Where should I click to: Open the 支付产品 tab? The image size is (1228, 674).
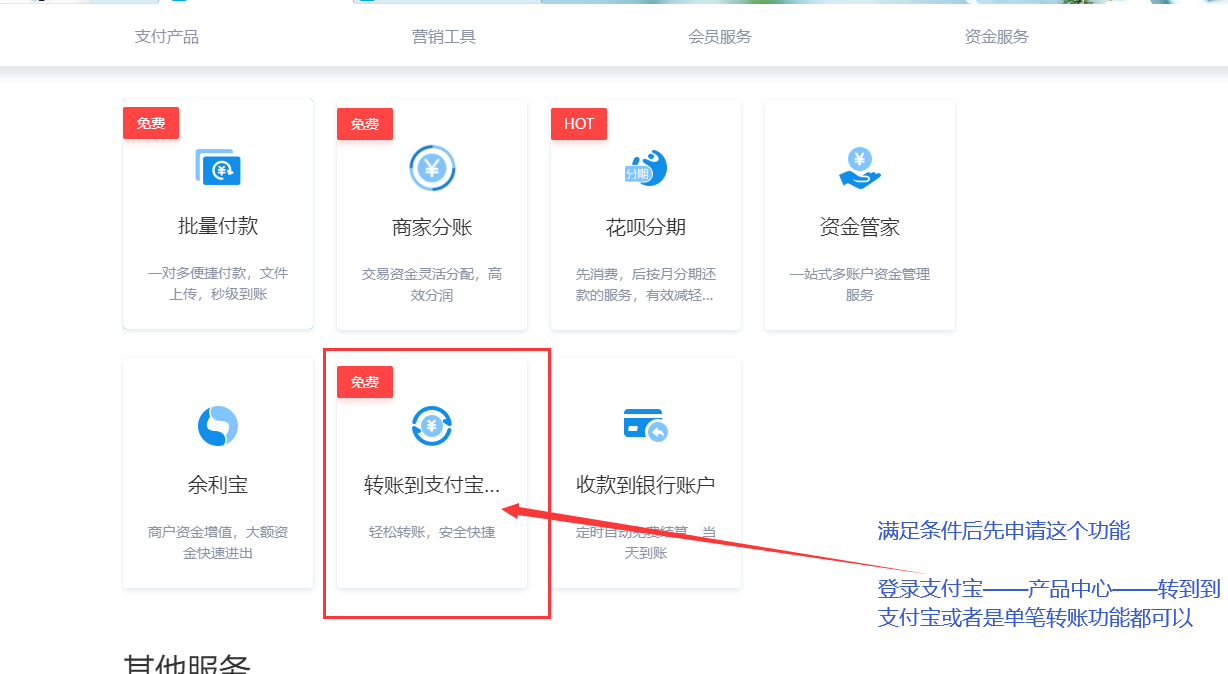coord(167,37)
